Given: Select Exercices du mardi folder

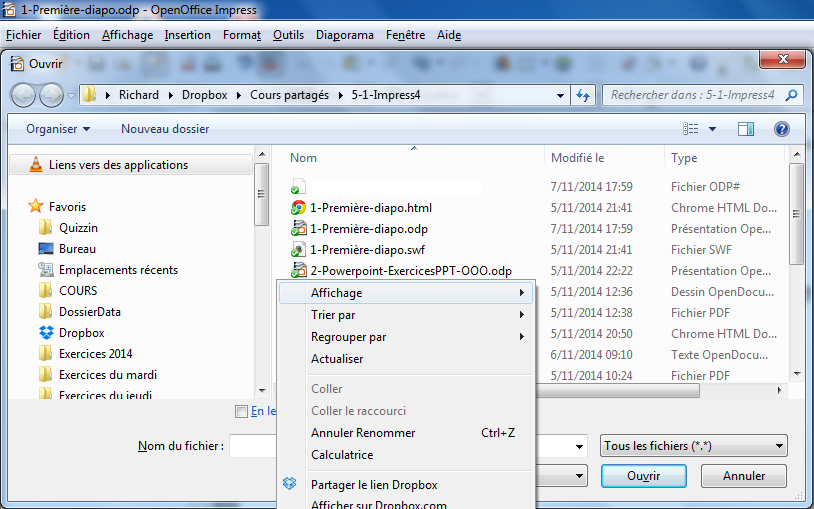Looking at the screenshot, I should (108, 374).
